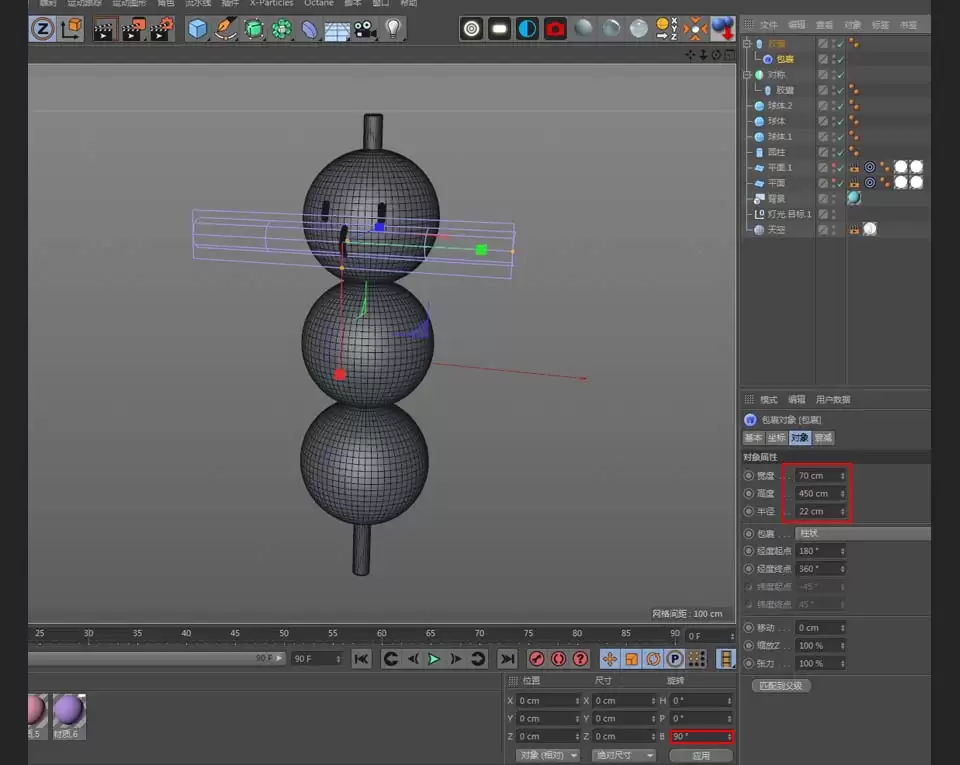Click the 应用 button at bottom
The height and width of the screenshot is (765, 960).
click(x=700, y=755)
